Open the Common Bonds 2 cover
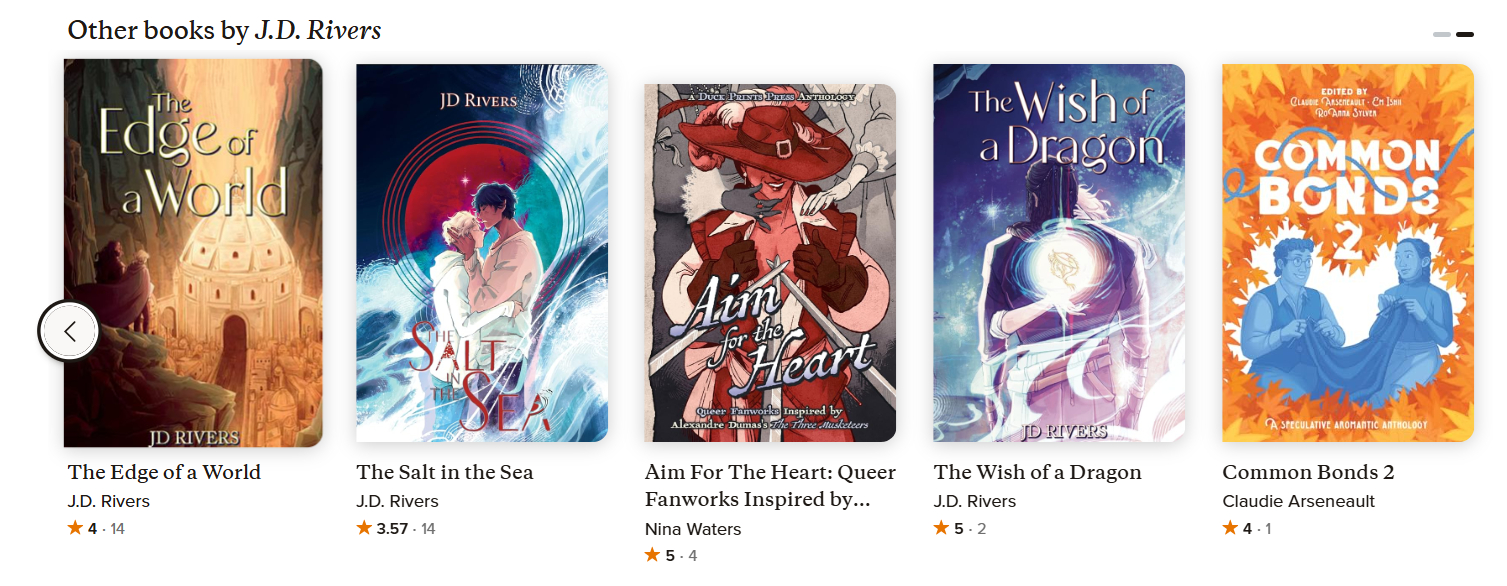1507x586 pixels. click(1348, 253)
